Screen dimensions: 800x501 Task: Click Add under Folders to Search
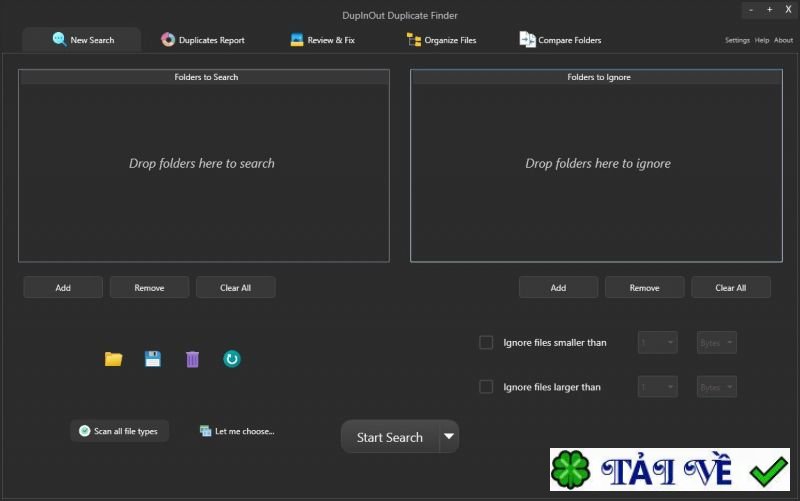tap(63, 288)
